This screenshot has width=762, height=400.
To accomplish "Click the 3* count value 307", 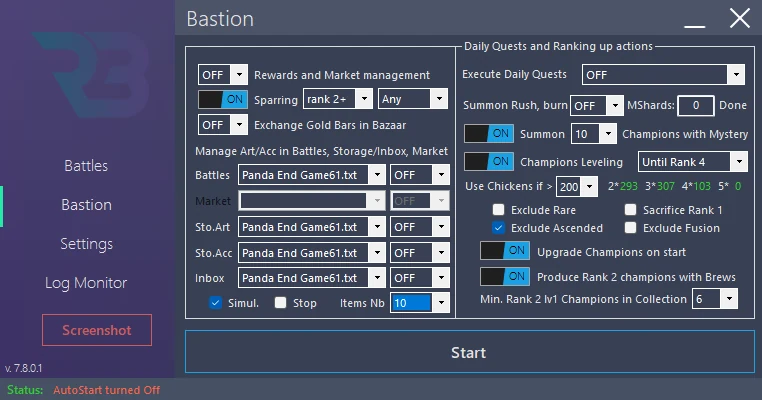I will 666,187.
